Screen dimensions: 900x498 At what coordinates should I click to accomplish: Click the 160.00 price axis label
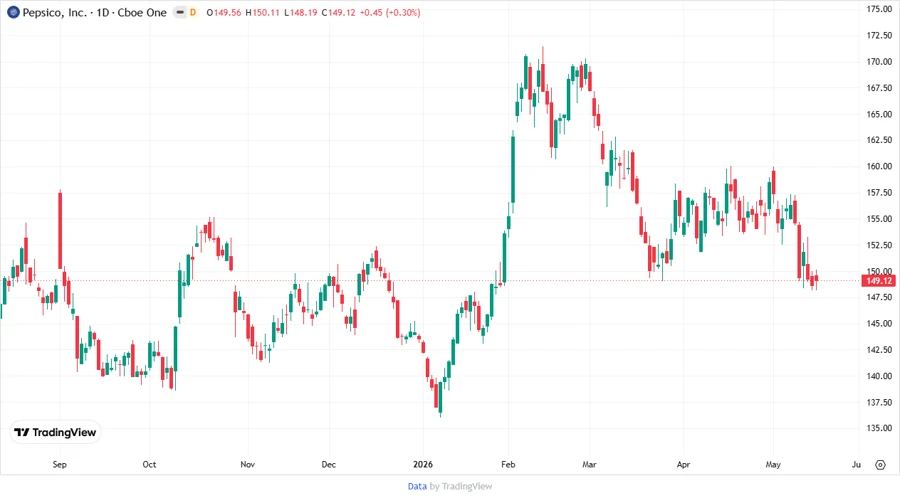tap(879, 166)
